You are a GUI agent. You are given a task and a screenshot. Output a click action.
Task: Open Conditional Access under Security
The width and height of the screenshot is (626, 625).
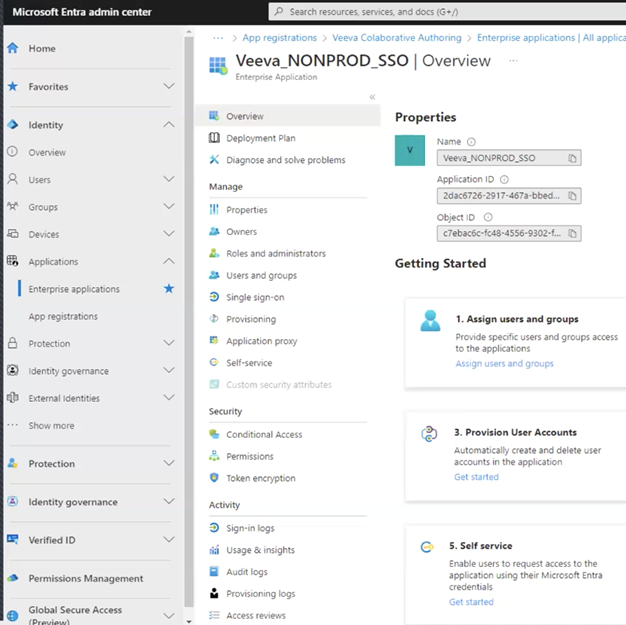(x=264, y=435)
